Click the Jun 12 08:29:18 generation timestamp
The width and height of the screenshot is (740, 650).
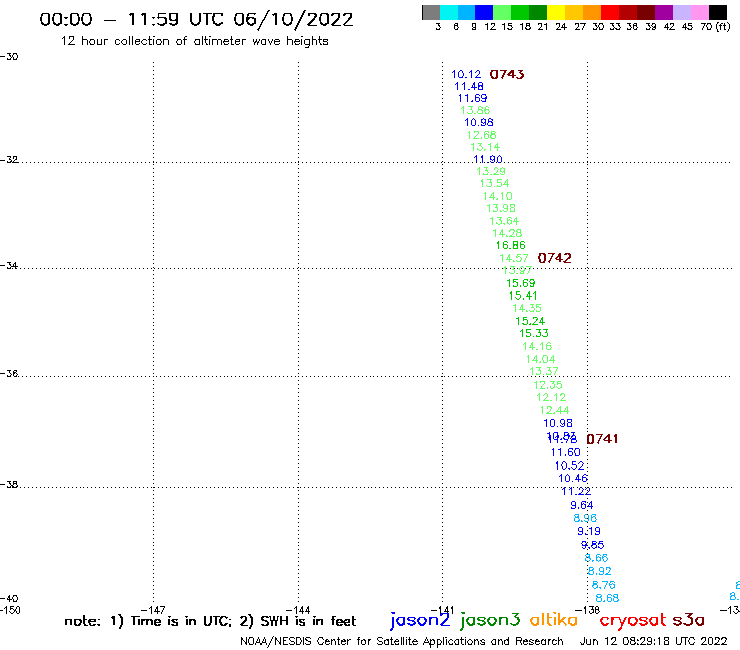pos(653,641)
